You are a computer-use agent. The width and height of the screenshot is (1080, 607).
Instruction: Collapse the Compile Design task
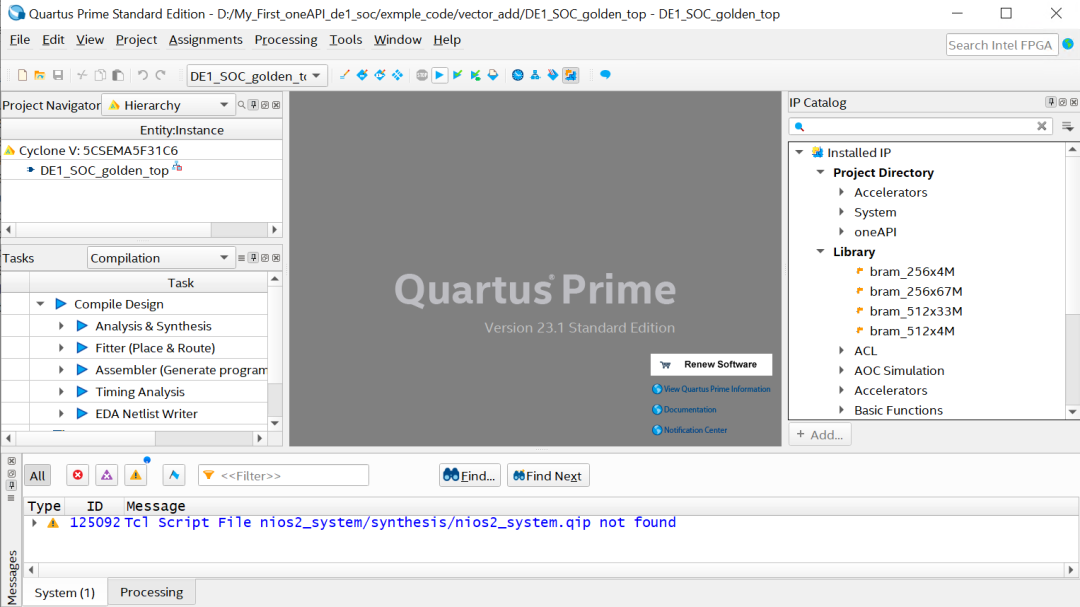tap(41, 304)
